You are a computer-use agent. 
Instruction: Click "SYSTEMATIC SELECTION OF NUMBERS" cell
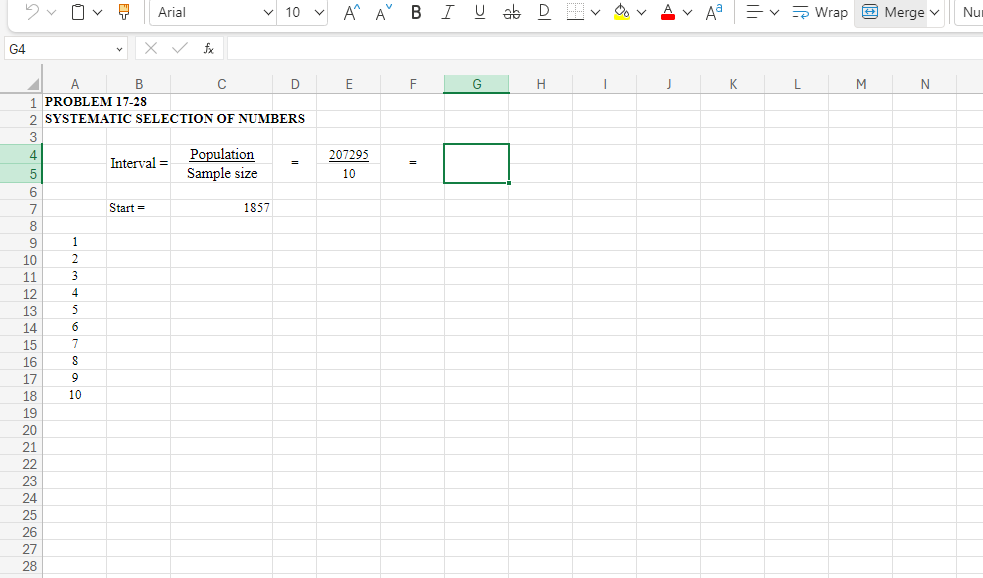175,118
